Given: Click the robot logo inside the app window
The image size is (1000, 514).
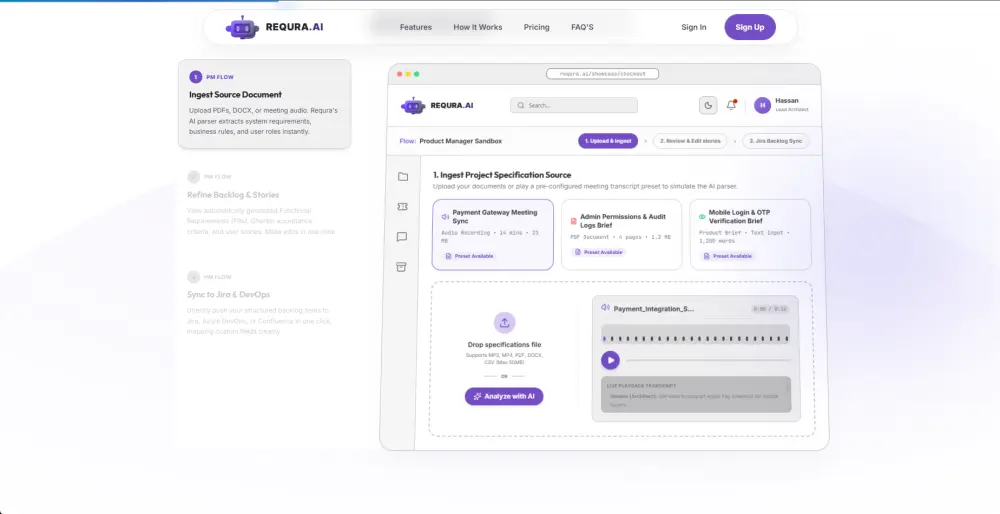Looking at the screenshot, I should point(413,105).
